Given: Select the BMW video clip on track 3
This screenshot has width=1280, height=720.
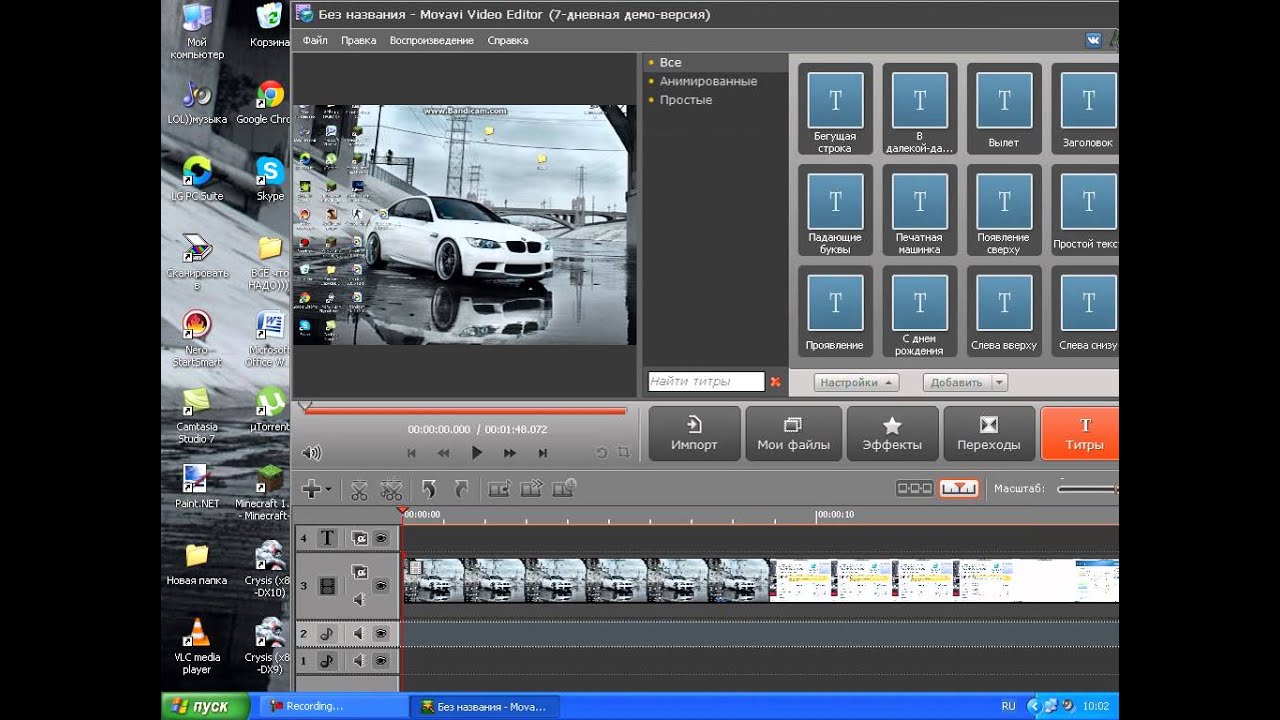Looking at the screenshot, I should (587, 581).
